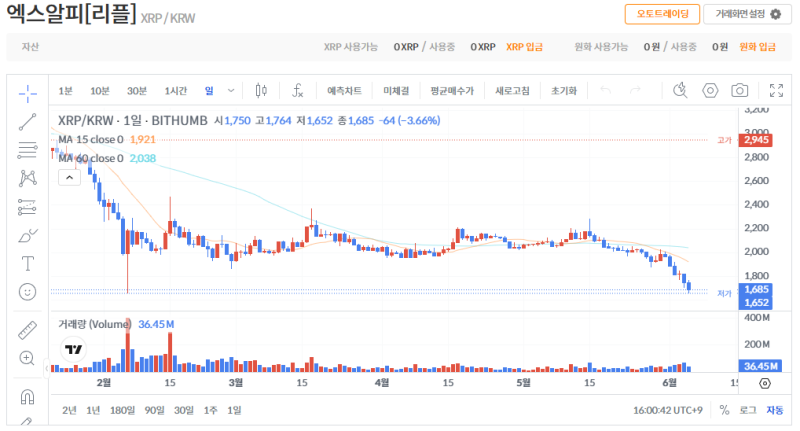
Task: Click the TradingView logo
Action: coord(74,349)
